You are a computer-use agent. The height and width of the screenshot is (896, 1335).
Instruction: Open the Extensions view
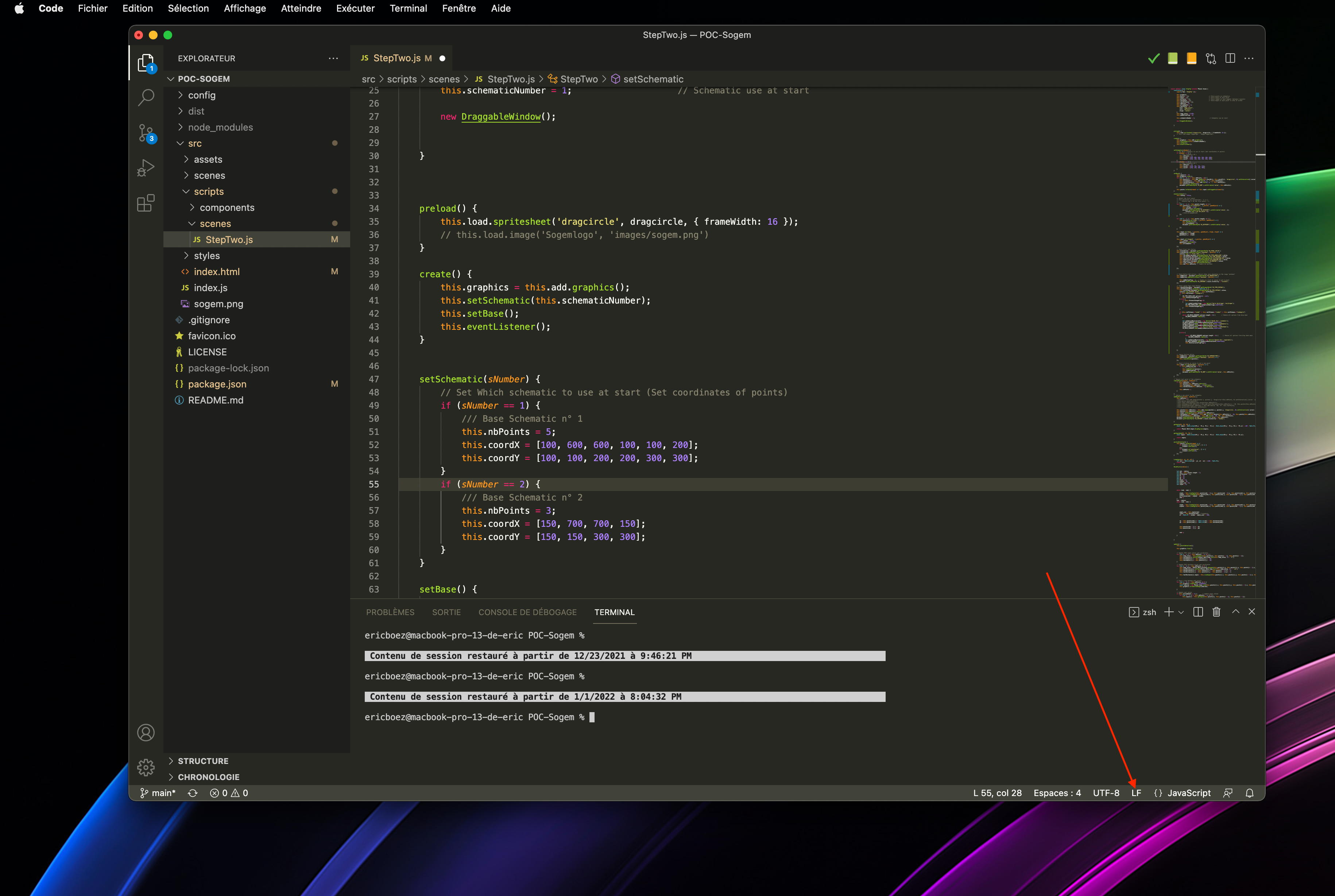tap(146, 203)
